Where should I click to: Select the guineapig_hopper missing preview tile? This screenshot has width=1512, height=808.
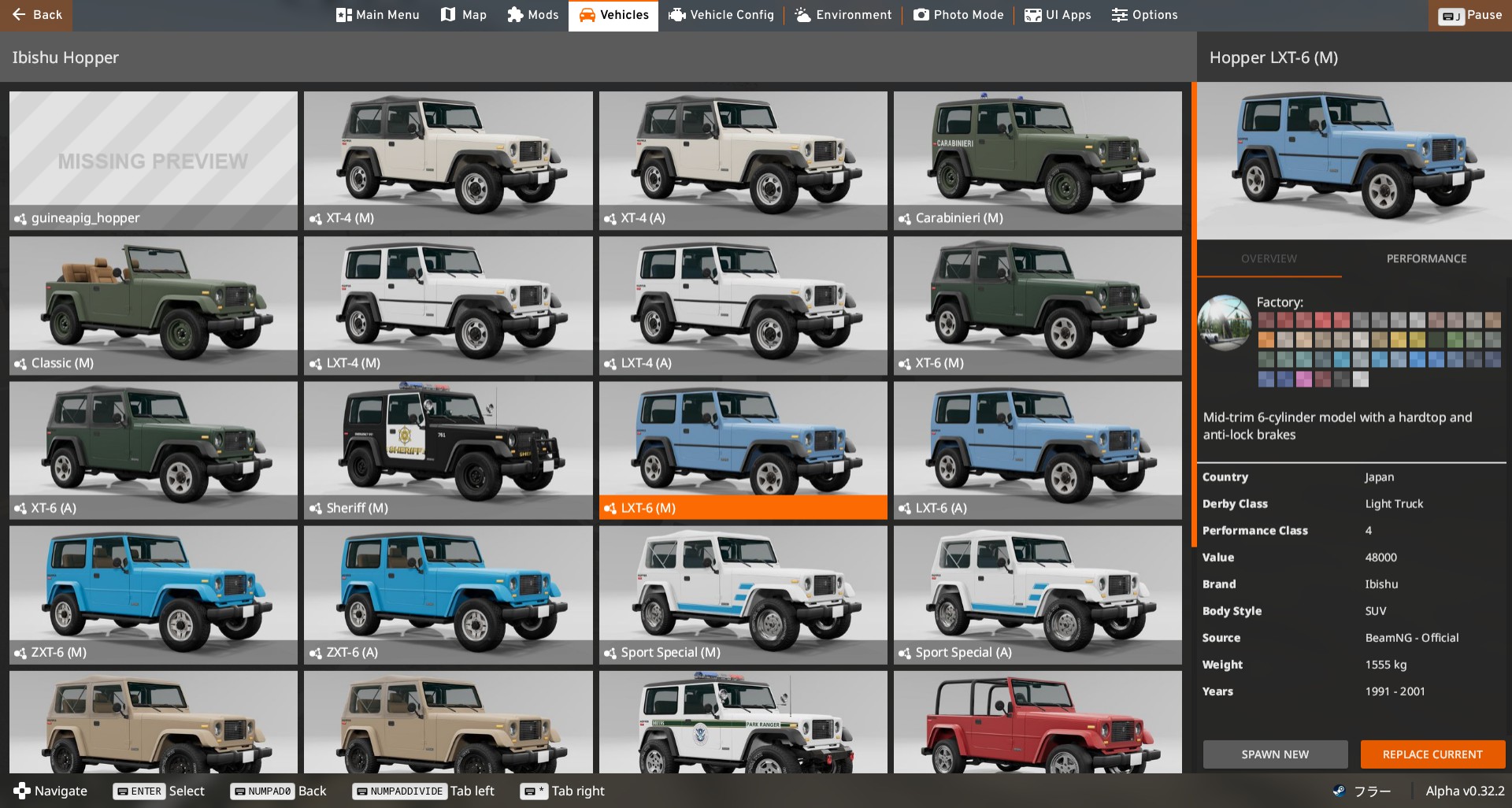154,161
